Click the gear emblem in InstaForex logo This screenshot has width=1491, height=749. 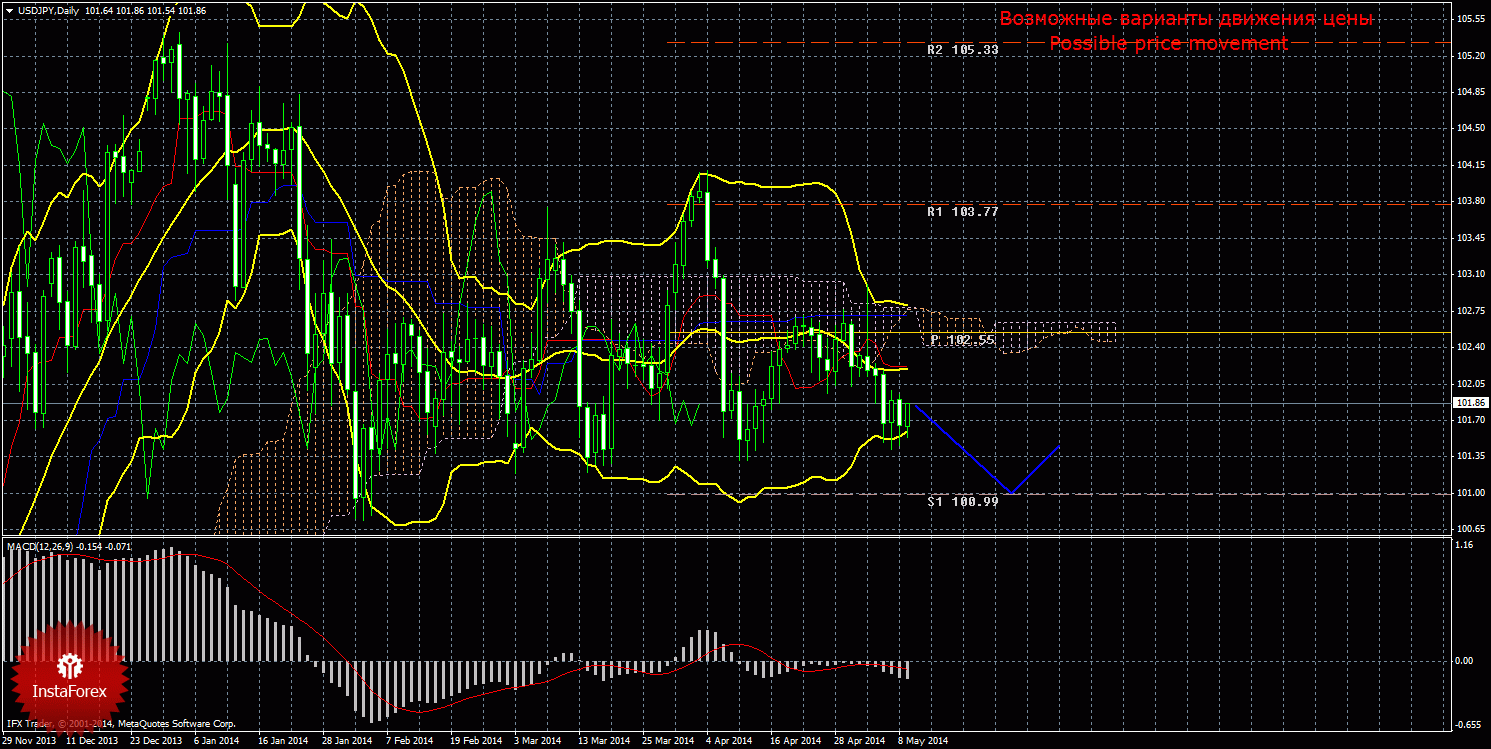[x=70, y=664]
